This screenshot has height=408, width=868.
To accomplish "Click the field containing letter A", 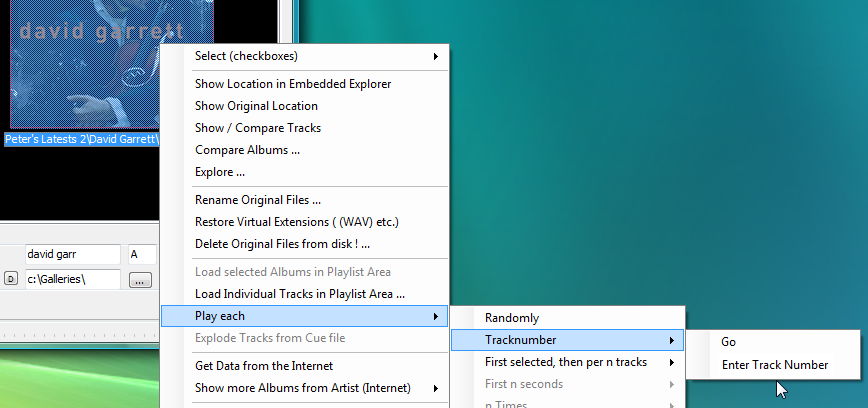I will (x=142, y=255).
